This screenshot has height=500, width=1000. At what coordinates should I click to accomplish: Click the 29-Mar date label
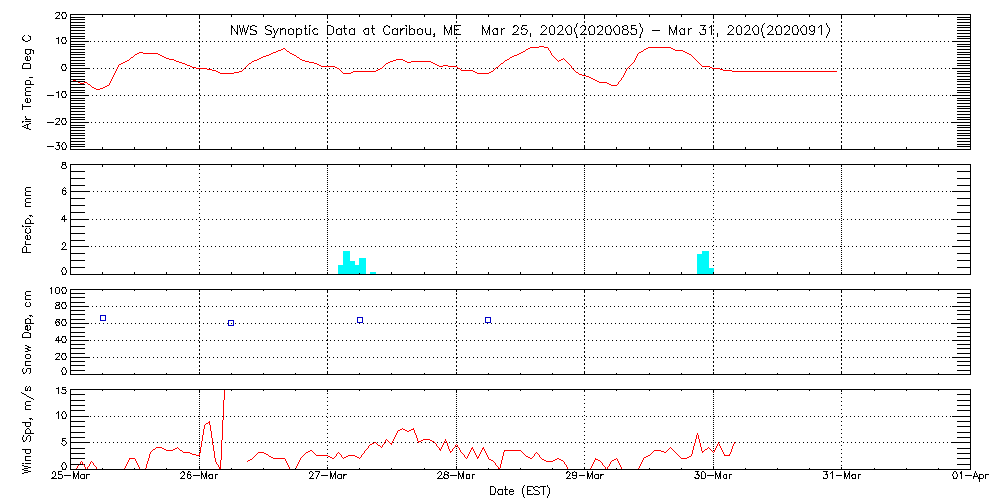tap(585, 477)
